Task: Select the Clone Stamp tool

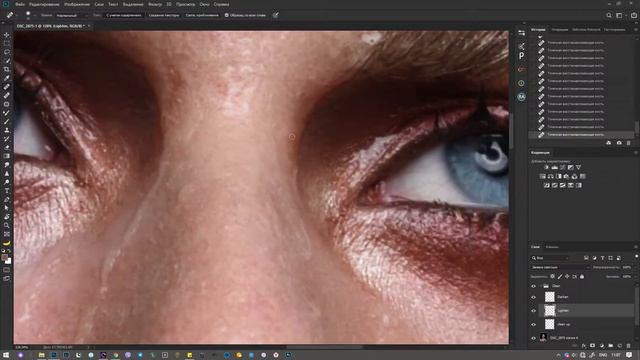Action: tap(7, 130)
